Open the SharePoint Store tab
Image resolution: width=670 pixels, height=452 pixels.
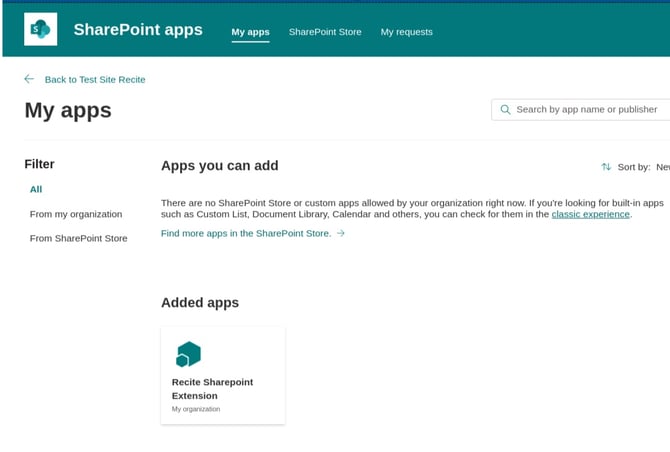325,32
